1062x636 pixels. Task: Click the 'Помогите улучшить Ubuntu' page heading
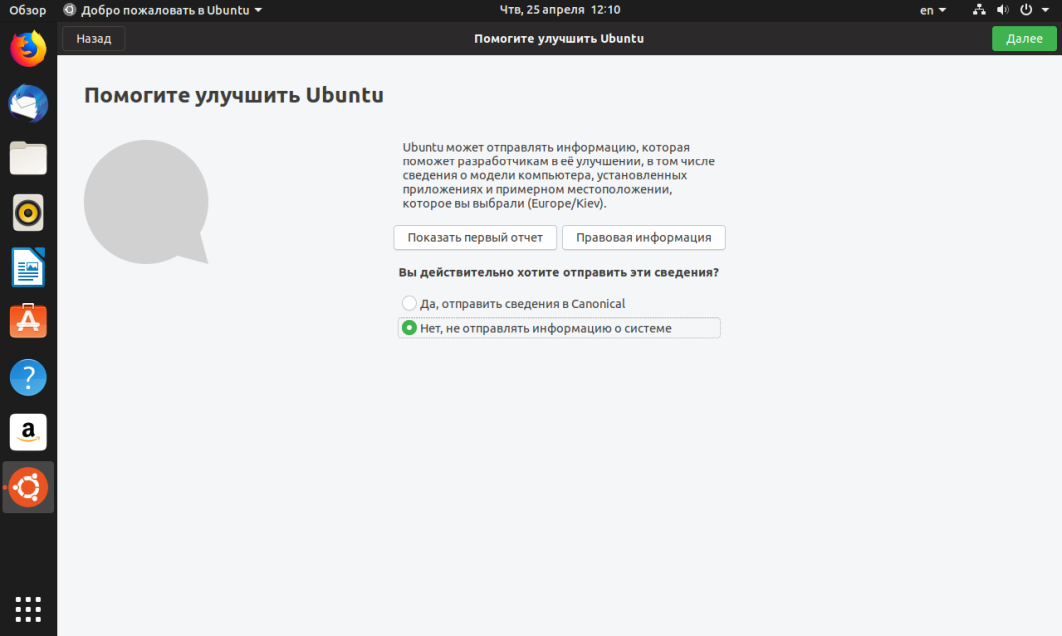tap(234, 95)
